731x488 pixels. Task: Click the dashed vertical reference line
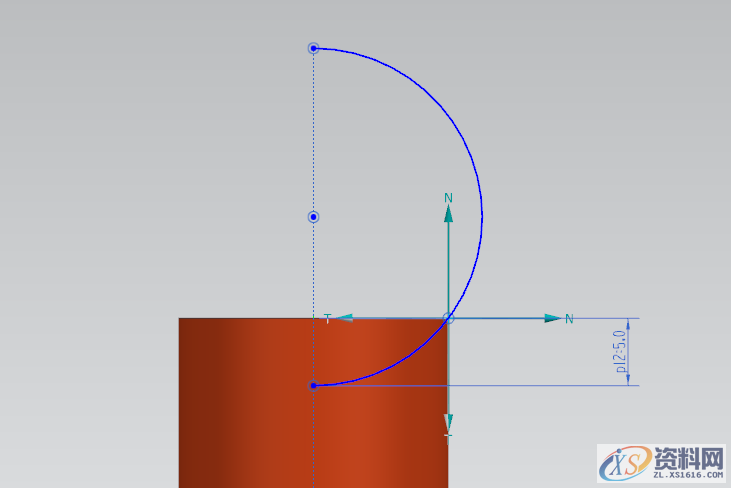coord(313,130)
